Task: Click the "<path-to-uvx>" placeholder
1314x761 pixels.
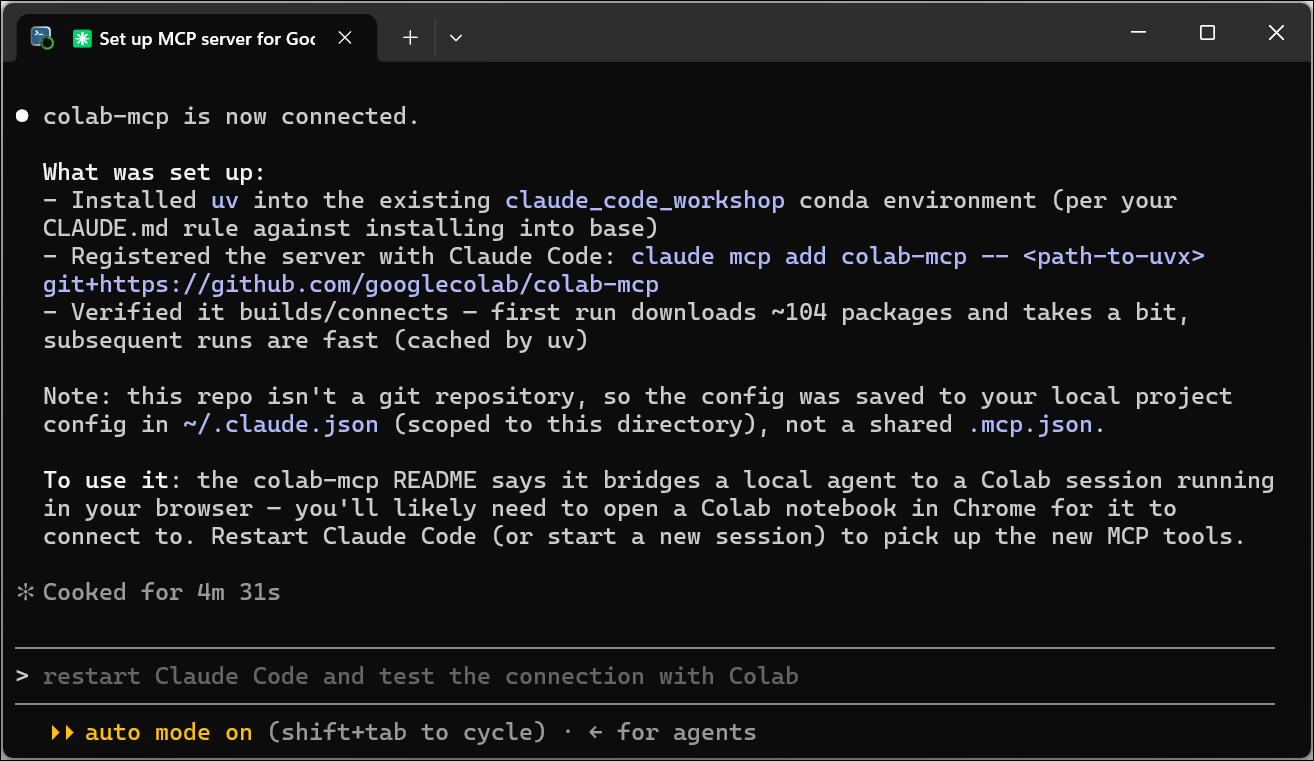Action: tap(1114, 256)
